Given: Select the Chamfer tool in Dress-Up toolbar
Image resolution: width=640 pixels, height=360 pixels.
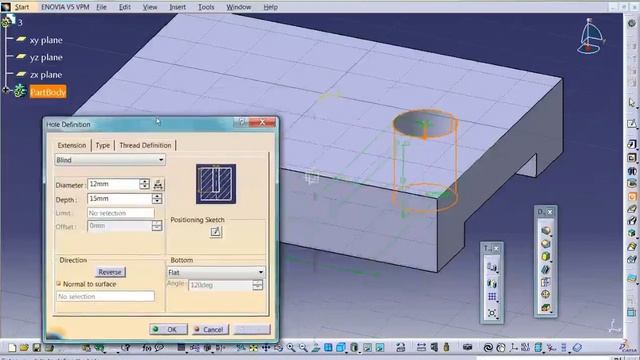Looking at the screenshot, I should [x=546, y=244].
